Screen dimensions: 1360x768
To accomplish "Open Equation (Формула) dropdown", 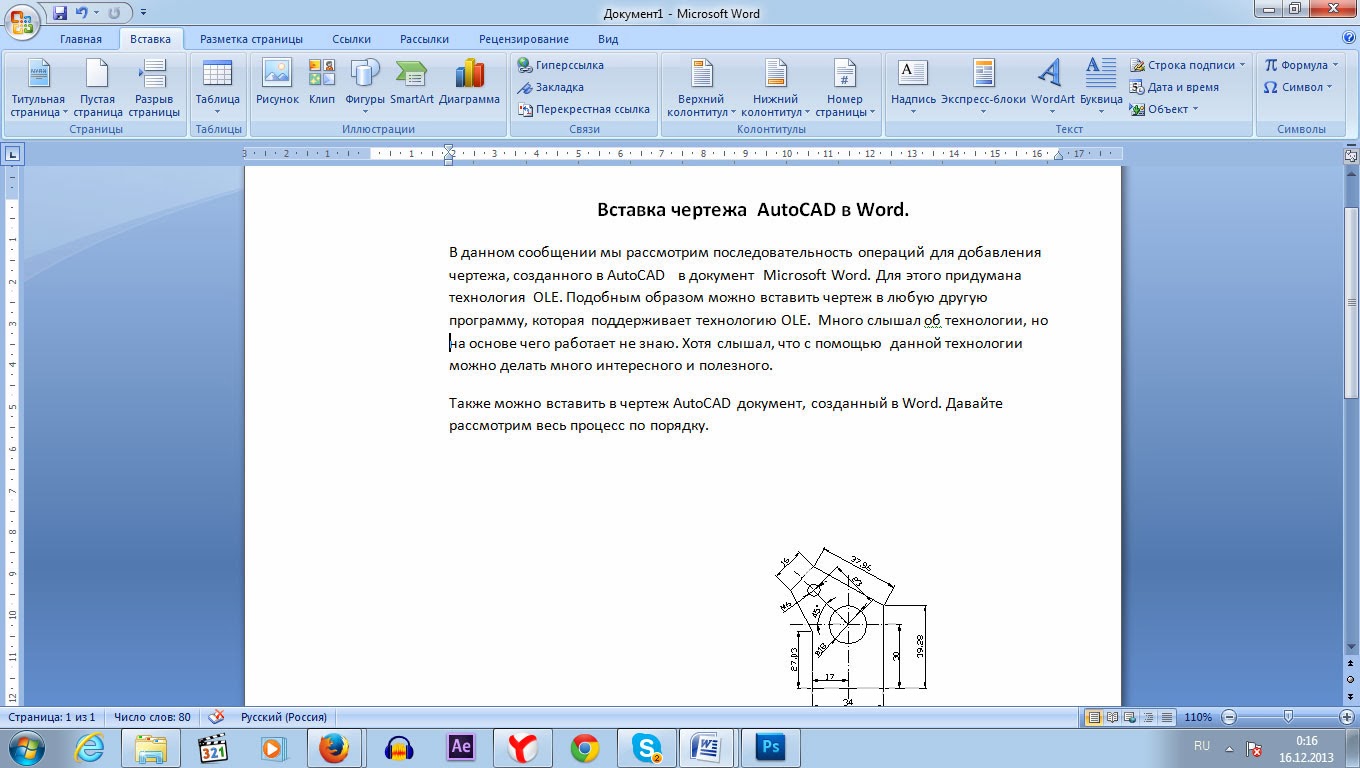I will click(1301, 65).
